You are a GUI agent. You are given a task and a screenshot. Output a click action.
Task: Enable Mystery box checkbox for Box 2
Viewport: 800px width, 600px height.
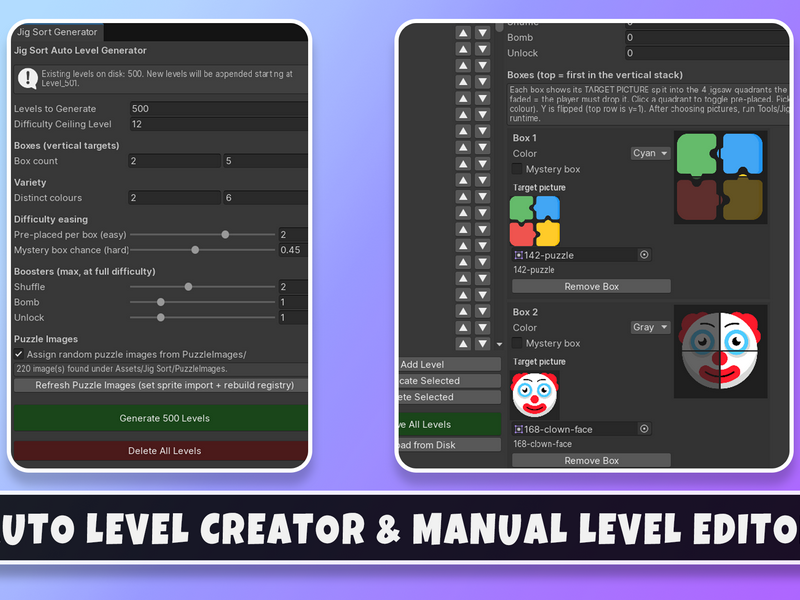[x=517, y=343]
